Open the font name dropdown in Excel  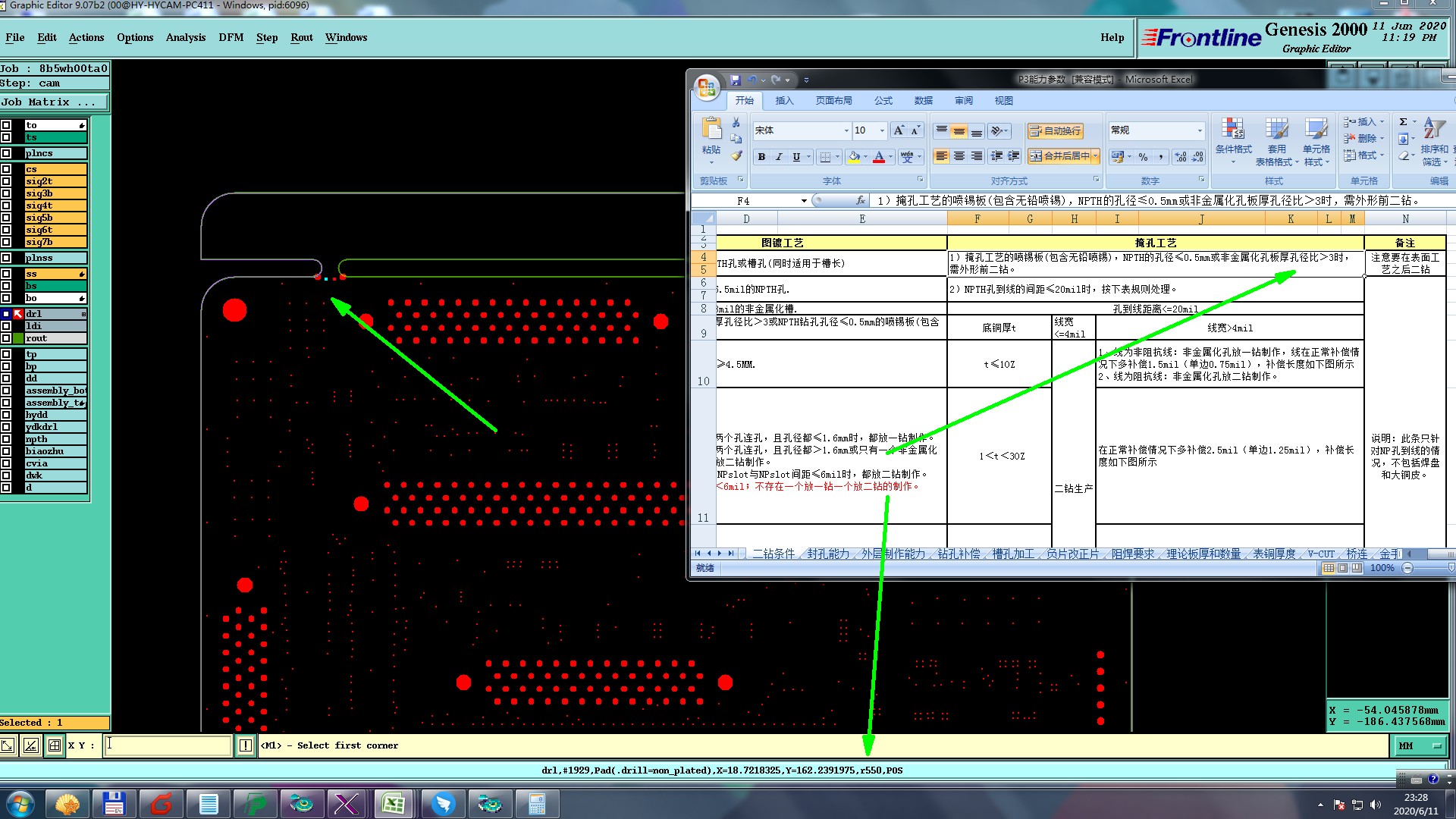[x=846, y=131]
